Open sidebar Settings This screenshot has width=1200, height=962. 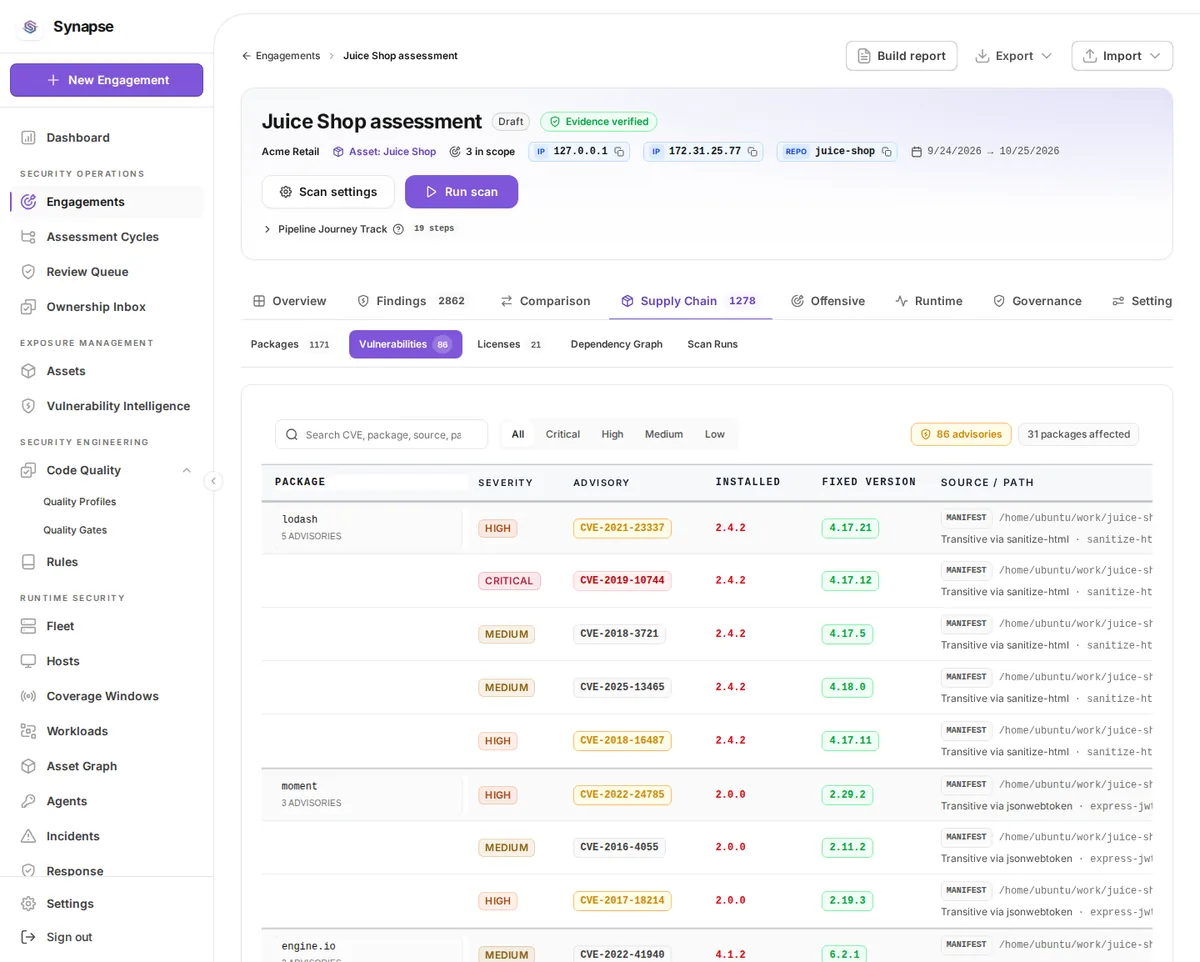(x=106, y=903)
